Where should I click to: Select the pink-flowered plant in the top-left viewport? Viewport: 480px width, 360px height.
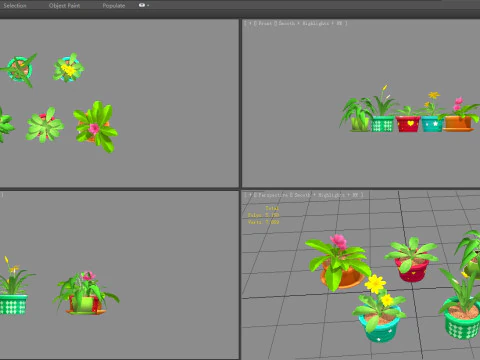(x=95, y=127)
